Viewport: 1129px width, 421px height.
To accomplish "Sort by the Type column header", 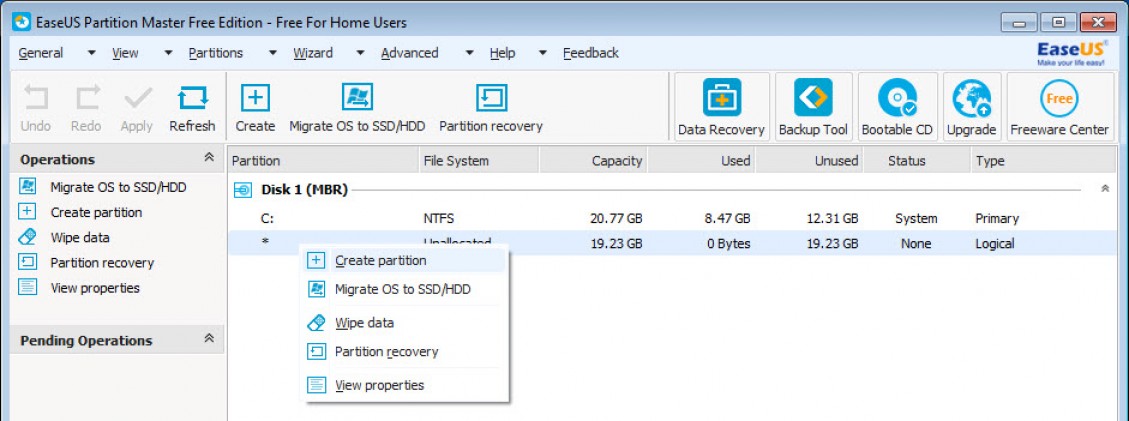I will click(x=1044, y=161).
